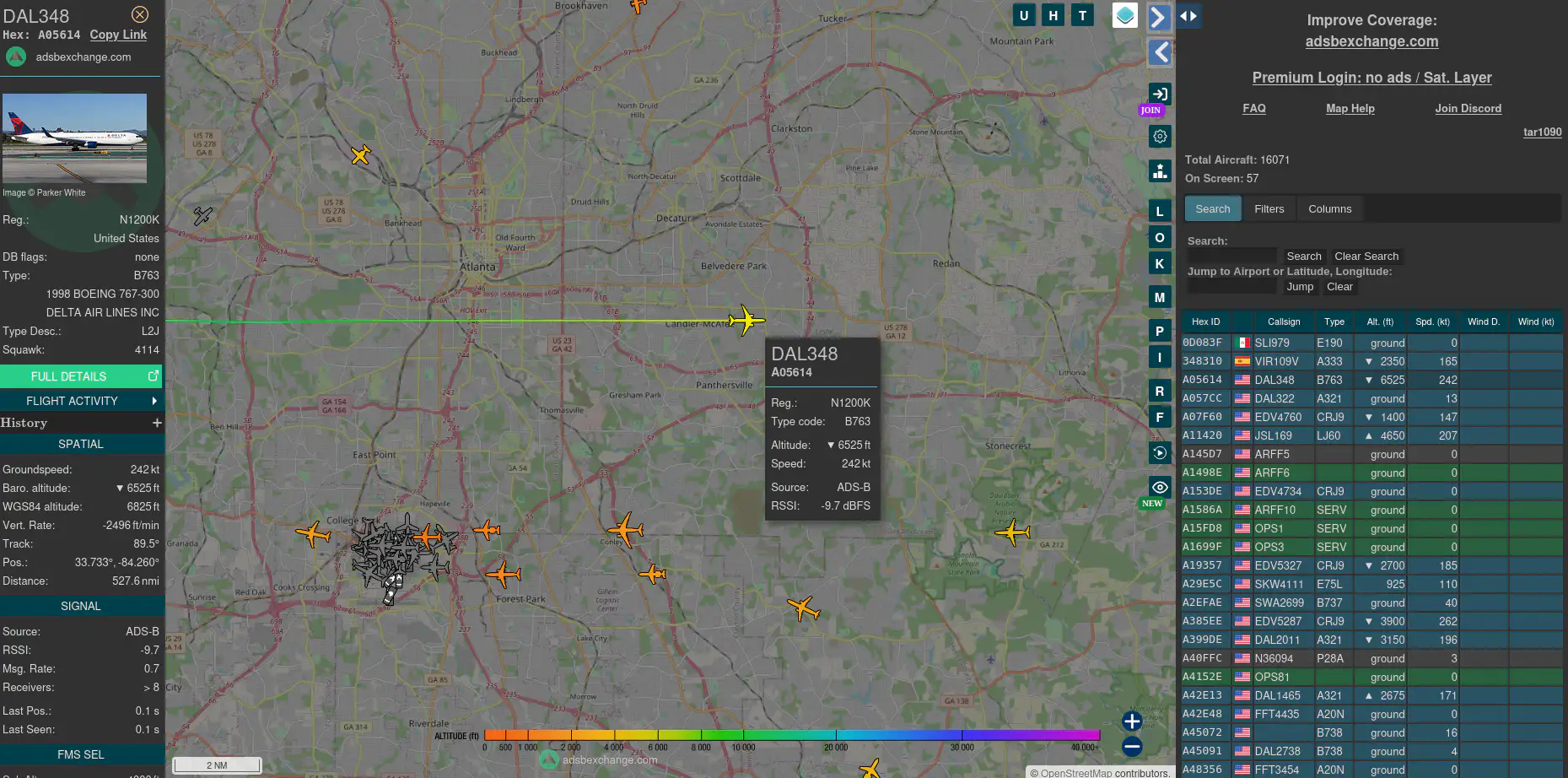This screenshot has height=778, width=1568.
Task: Open the statistics podium icon
Action: click(x=1160, y=171)
